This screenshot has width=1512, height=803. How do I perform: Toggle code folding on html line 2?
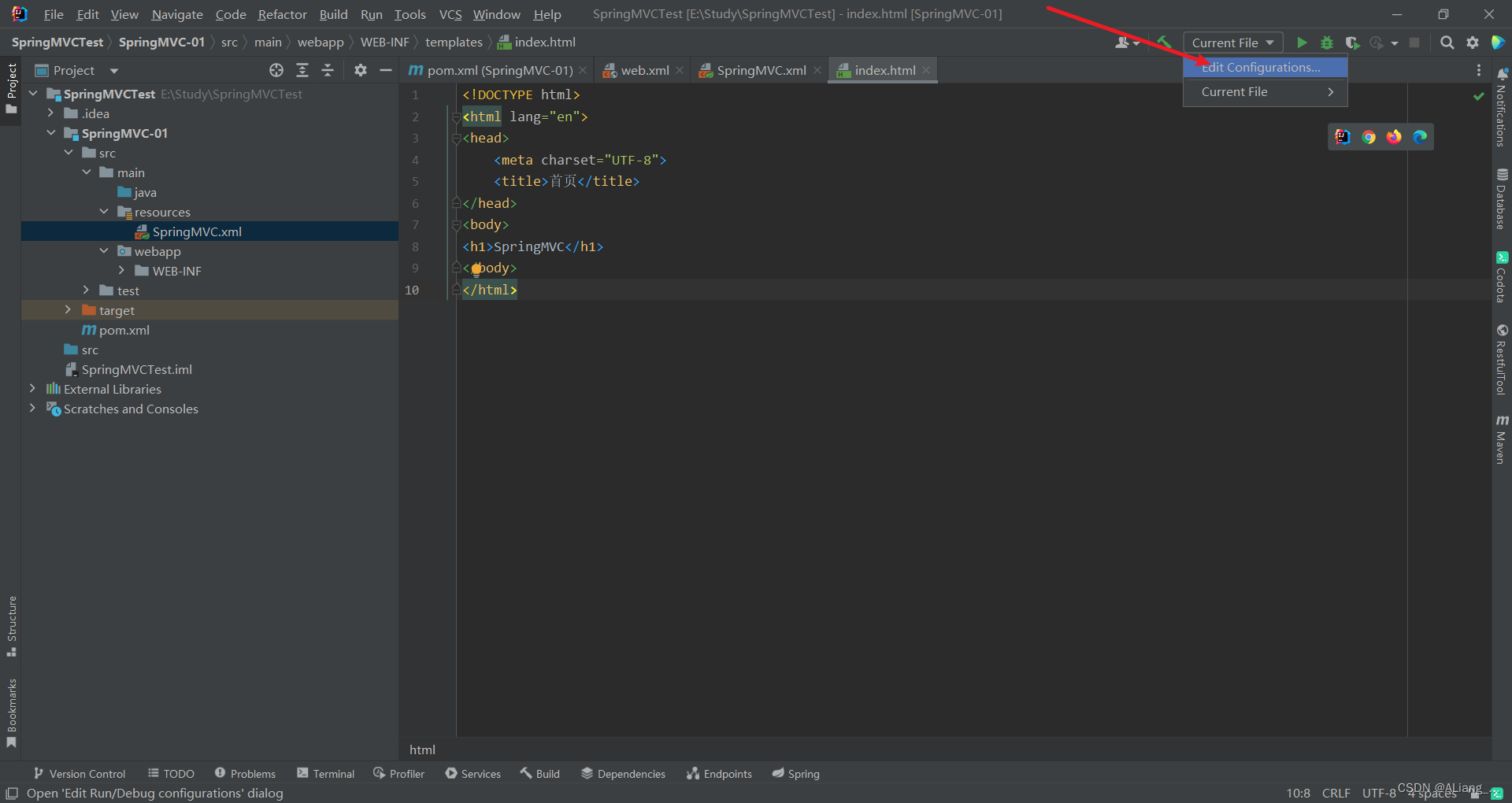(456, 117)
